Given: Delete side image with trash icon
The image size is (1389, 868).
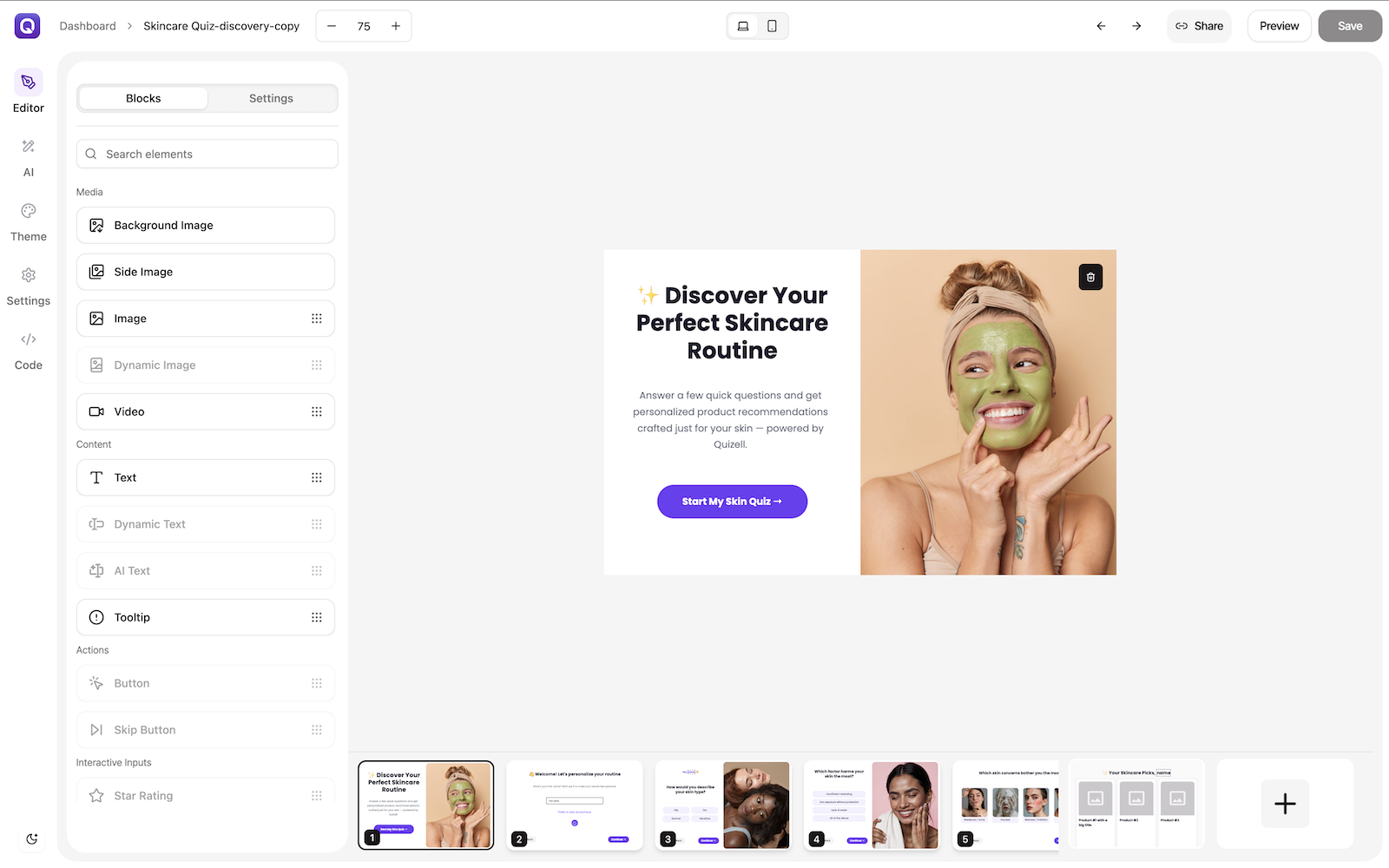Looking at the screenshot, I should coord(1090,277).
